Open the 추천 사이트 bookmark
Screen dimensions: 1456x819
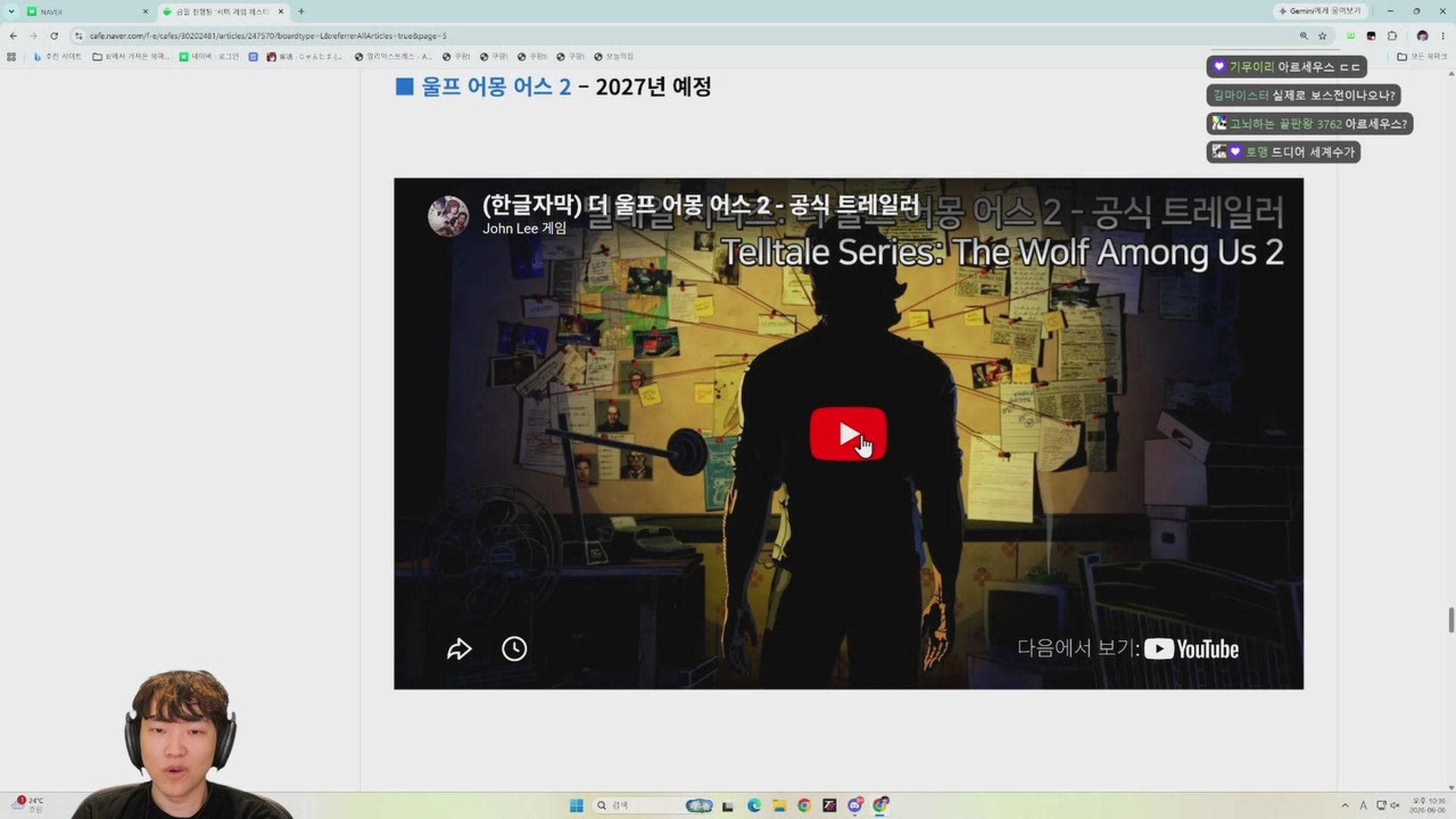pyautogui.click(x=57, y=57)
